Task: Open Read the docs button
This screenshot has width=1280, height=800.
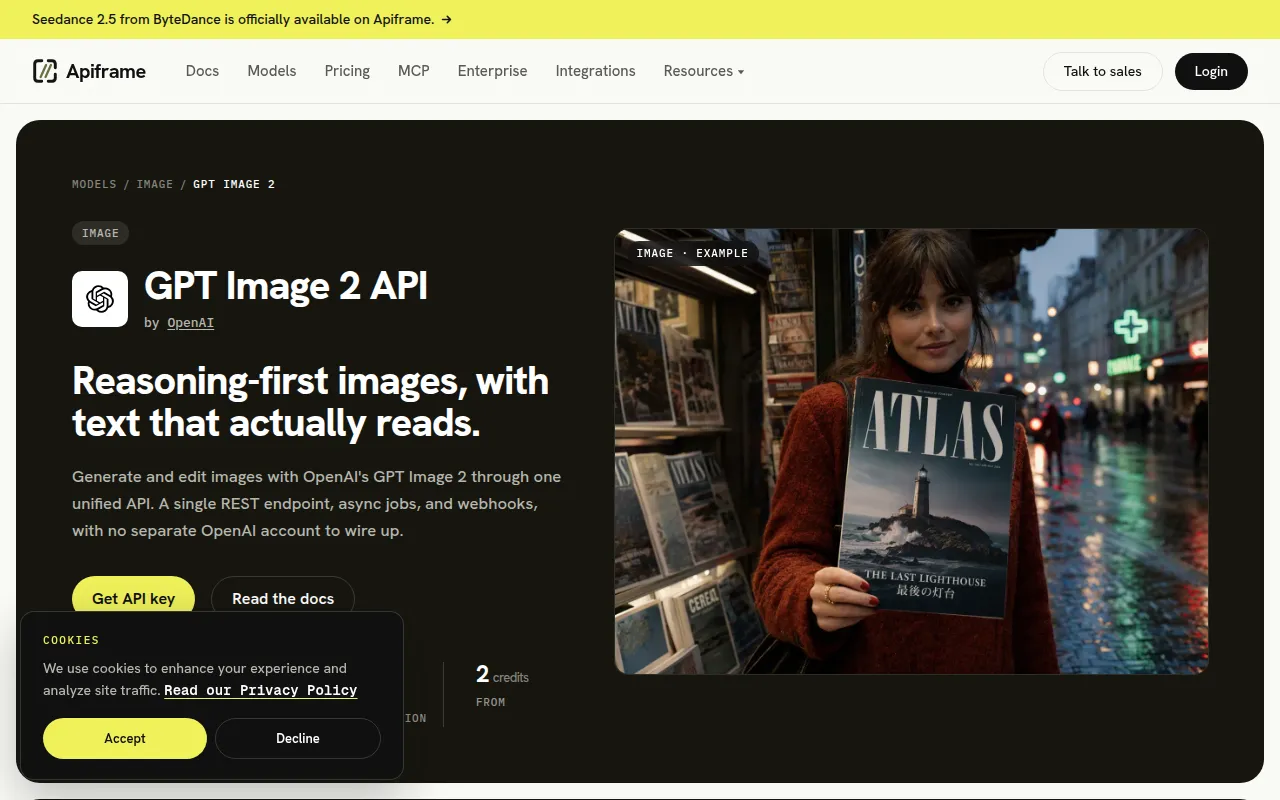Action: 283,598
